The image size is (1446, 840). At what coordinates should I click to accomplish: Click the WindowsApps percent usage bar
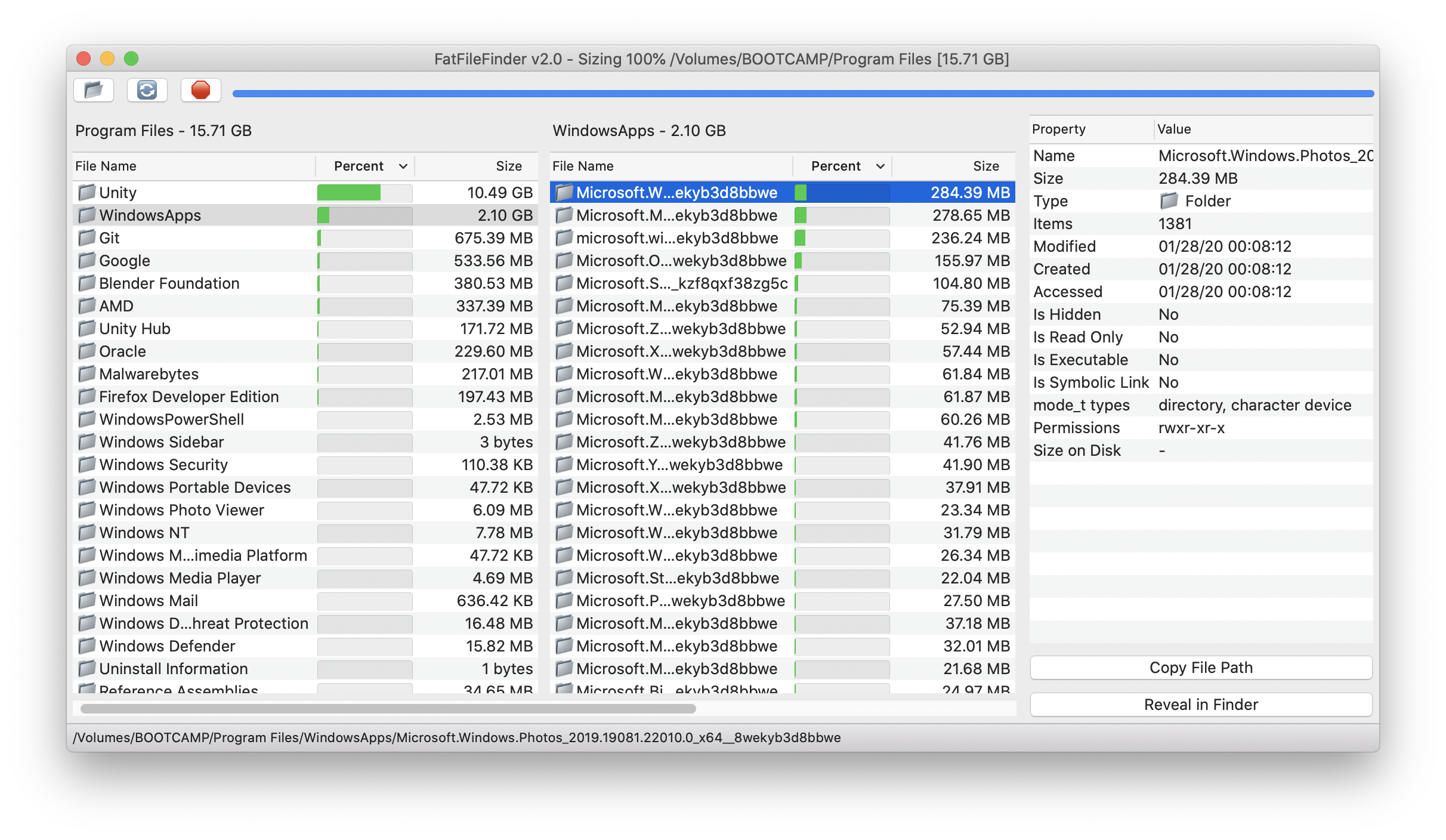click(364, 215)
